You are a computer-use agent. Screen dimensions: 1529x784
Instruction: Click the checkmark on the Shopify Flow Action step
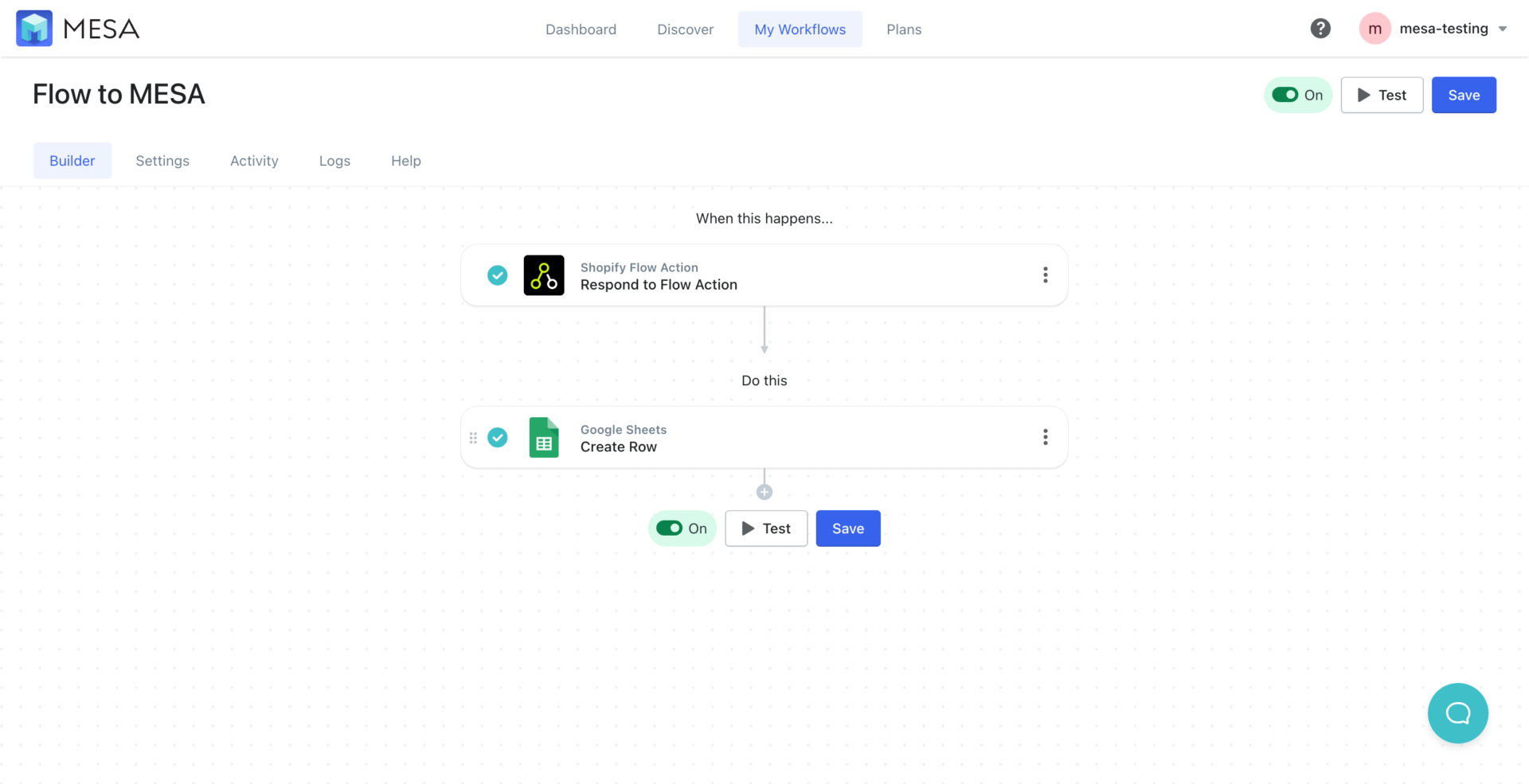[x=498, y=275]
